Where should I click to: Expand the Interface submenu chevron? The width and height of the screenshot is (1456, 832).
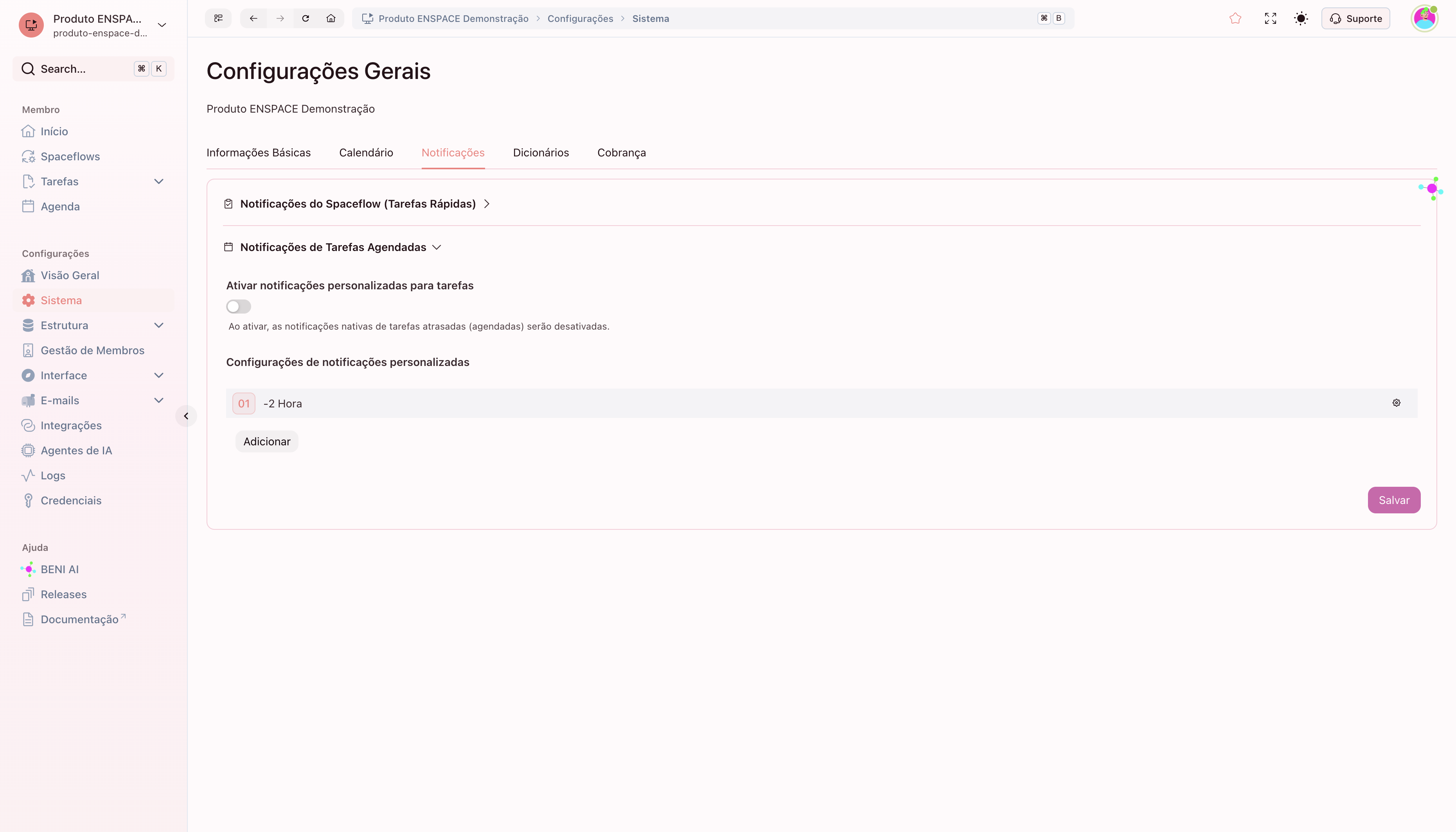coord(159,375)
